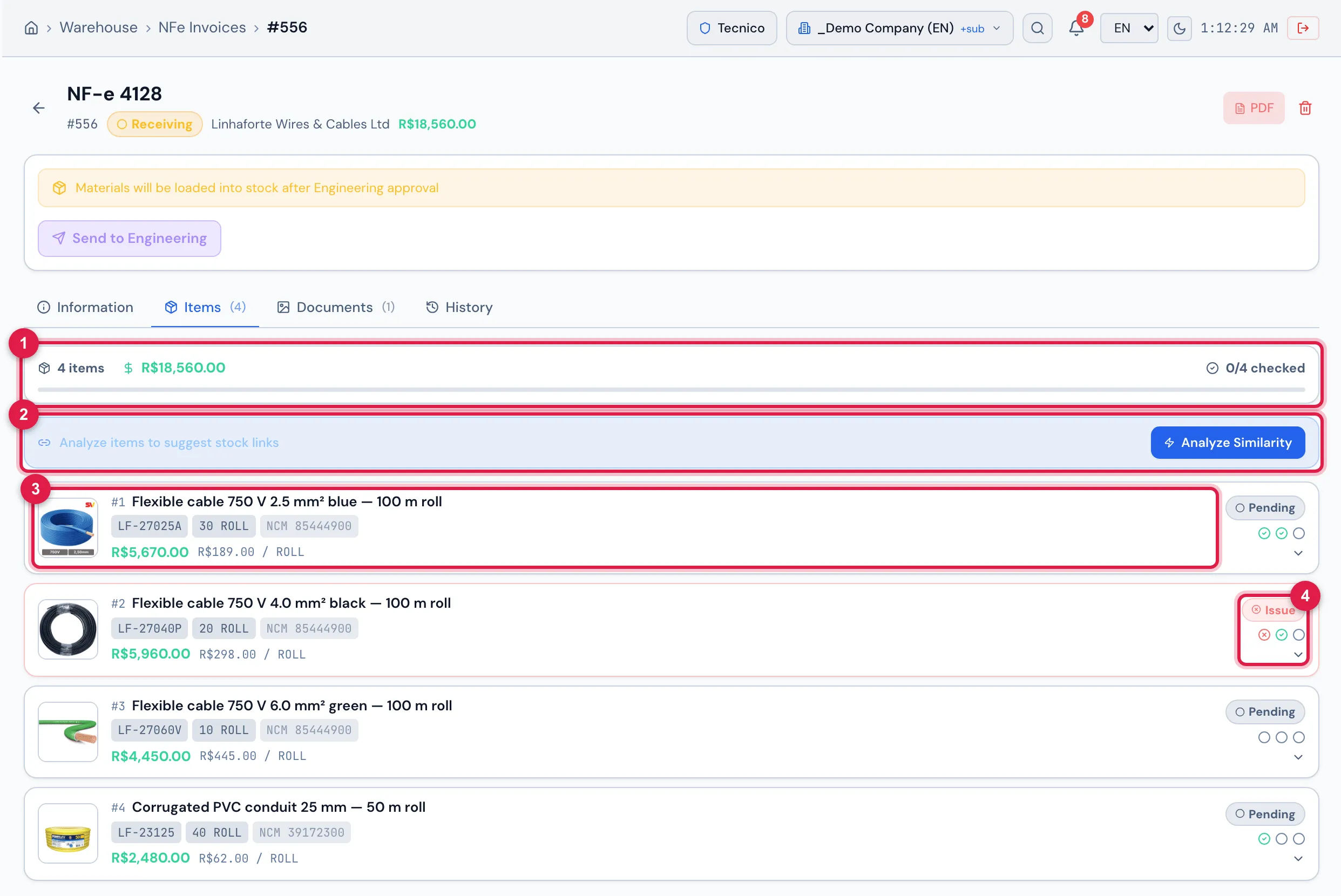Open the notifications bell with 8 badge
The width and height of the screenshot is (1341, 896).
click(1076, 28)
